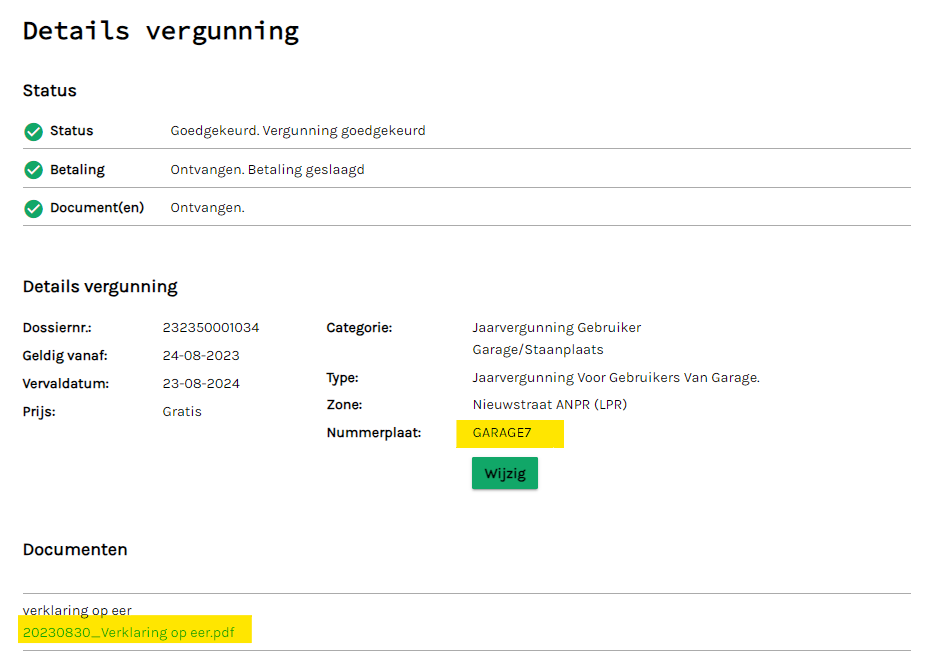Click the 'Status' section heading
The height and width of the screenshot is (663, 926).
coord(48,90)
